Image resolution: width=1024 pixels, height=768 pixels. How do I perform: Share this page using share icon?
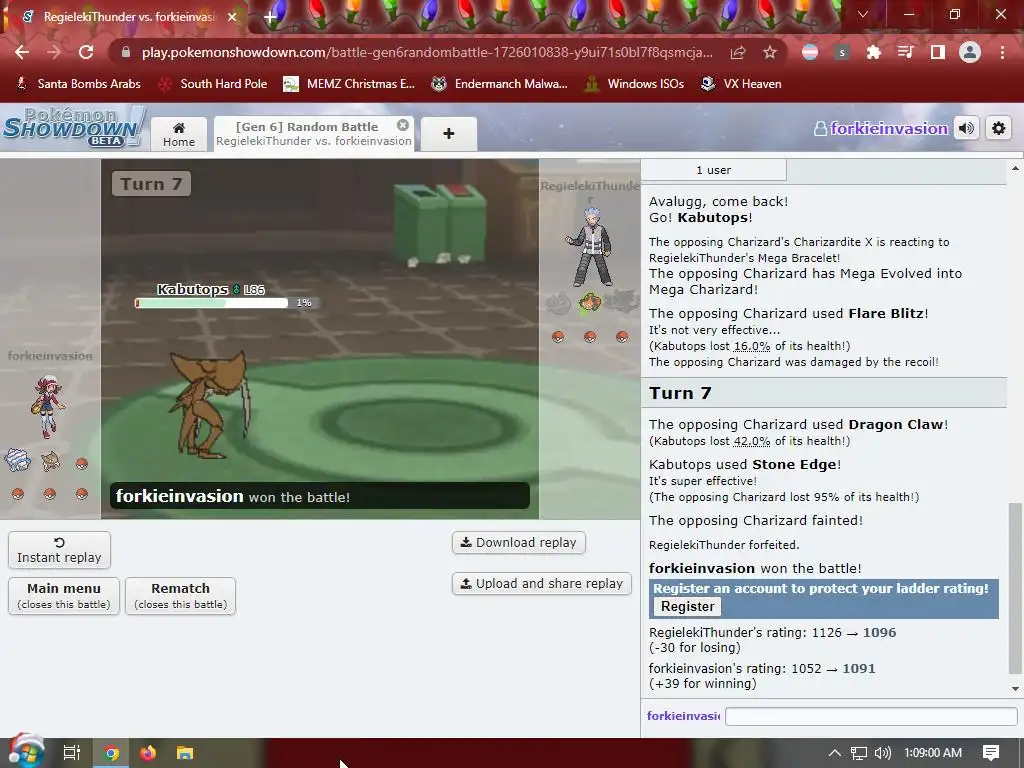(x=738, y=52)
